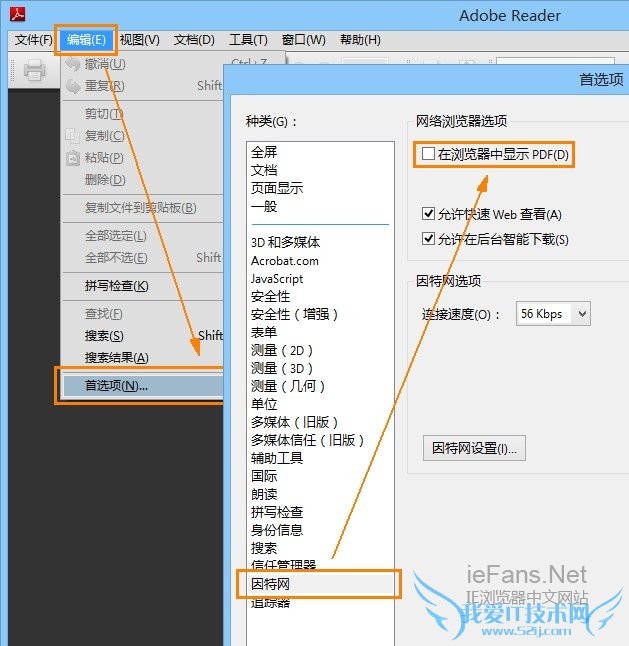Open the 文档(D) menu
Viewport: 629px width, 646px height.
pos(194,40)
